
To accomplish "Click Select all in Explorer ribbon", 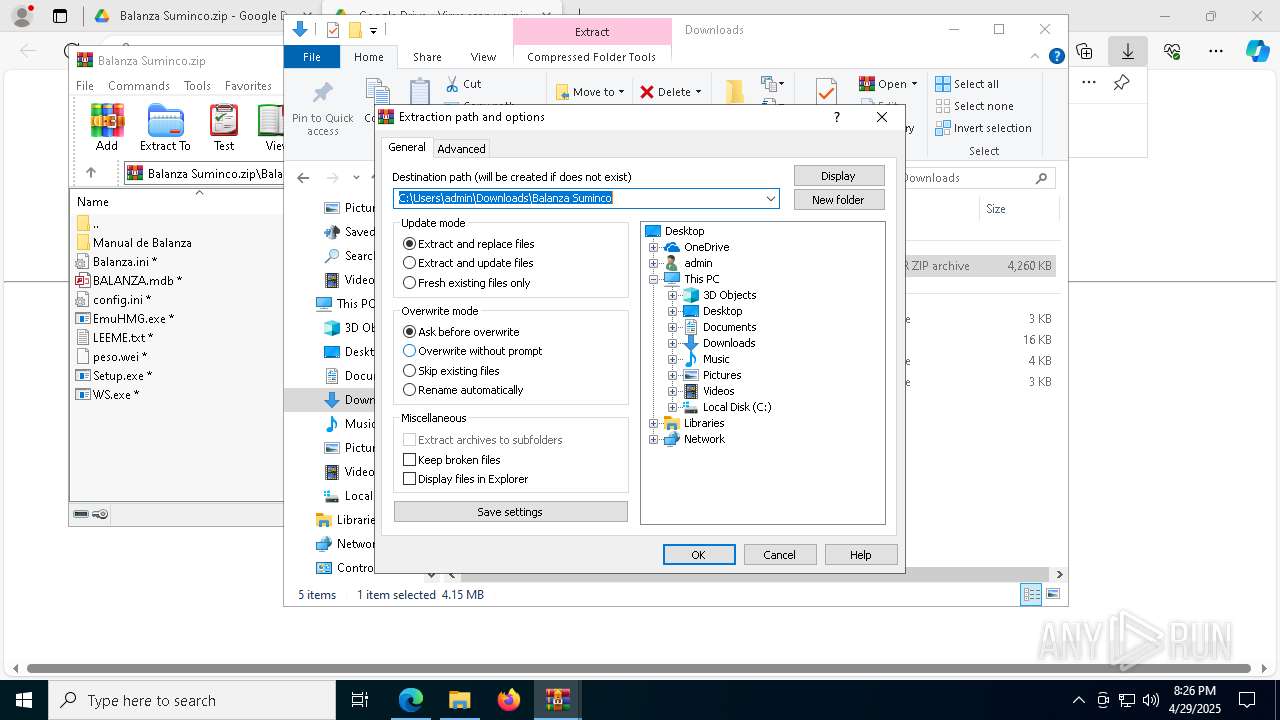I will tap(967, 84).
